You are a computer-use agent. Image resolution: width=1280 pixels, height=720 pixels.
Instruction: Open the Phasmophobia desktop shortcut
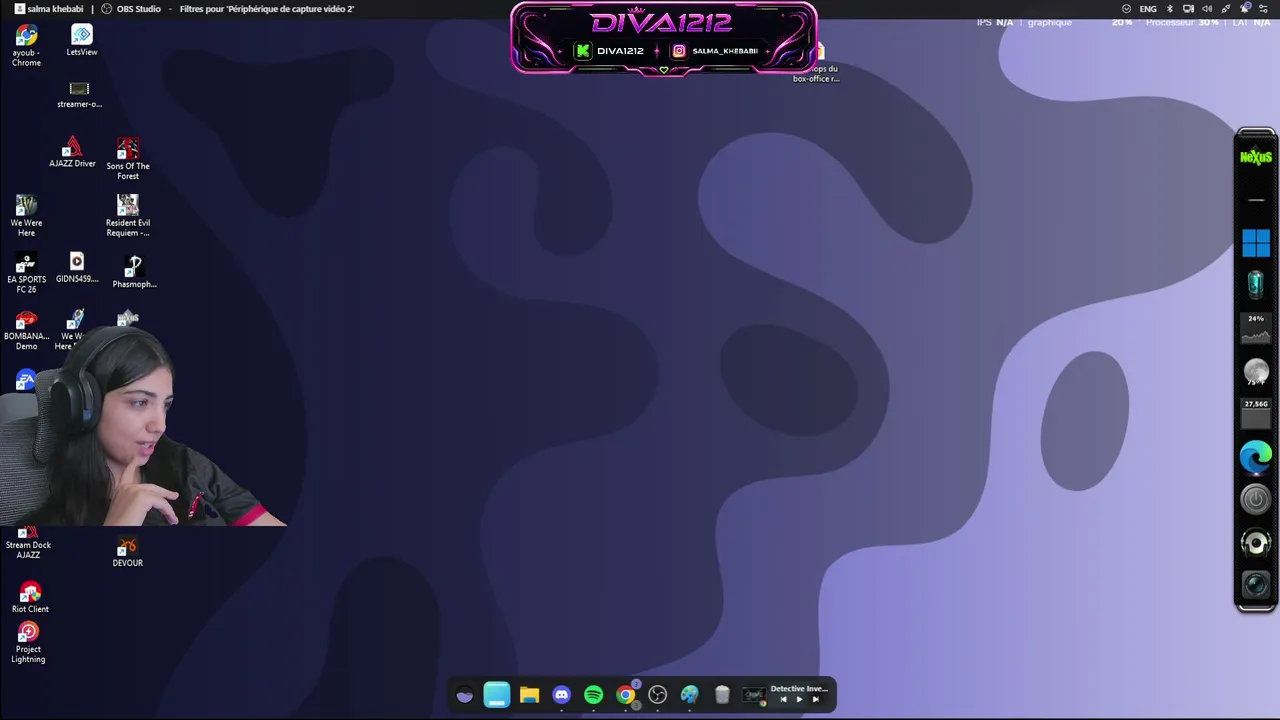coord(134,272)
